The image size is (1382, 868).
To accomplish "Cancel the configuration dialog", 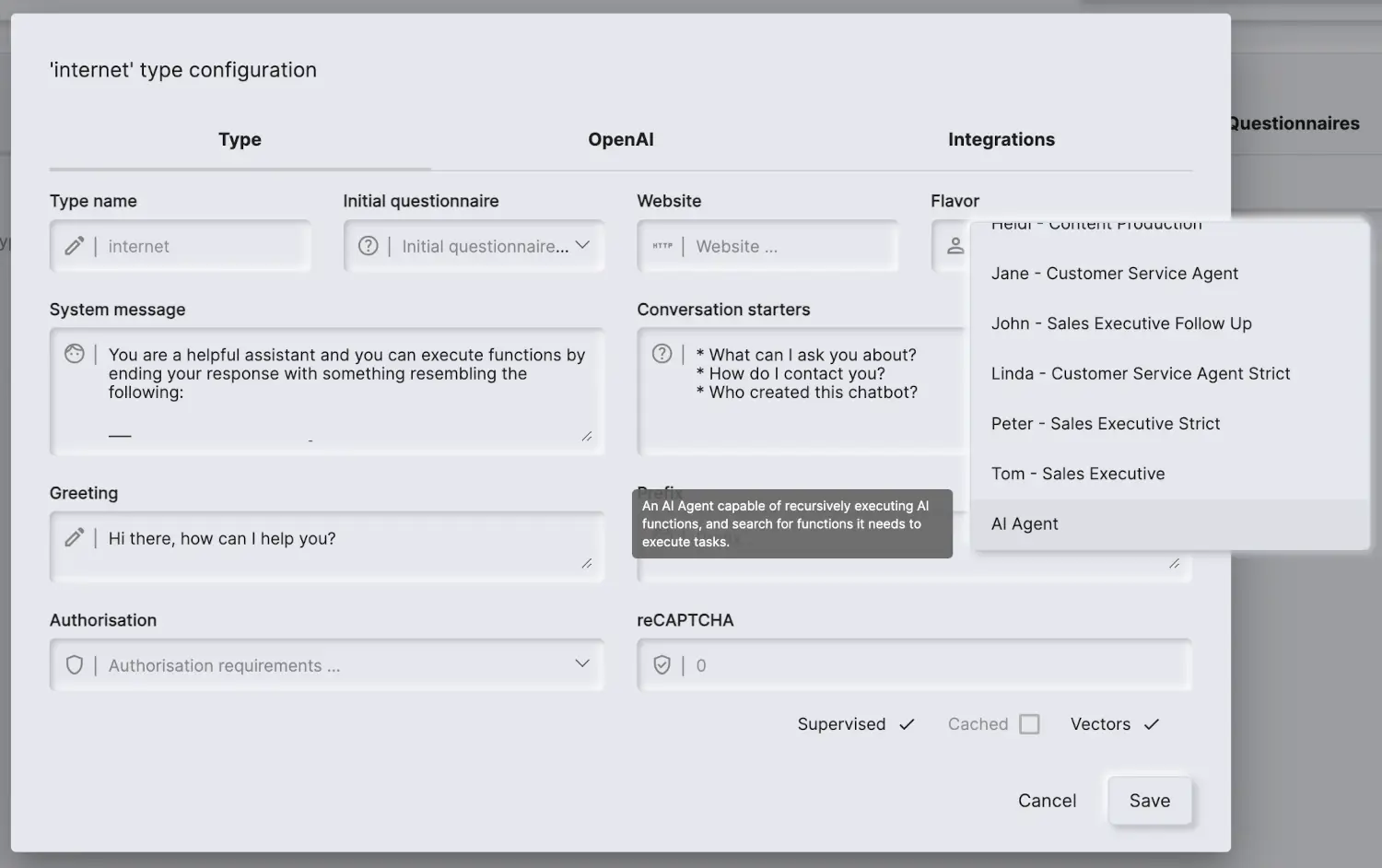I will tap(1047, 800).
